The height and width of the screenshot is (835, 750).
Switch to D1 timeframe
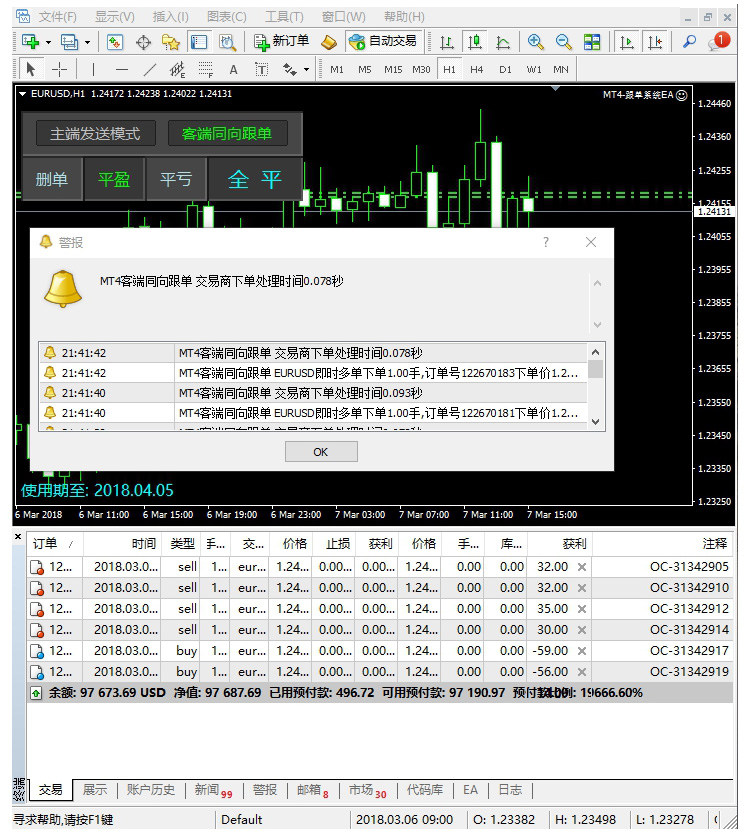[506, 69]
